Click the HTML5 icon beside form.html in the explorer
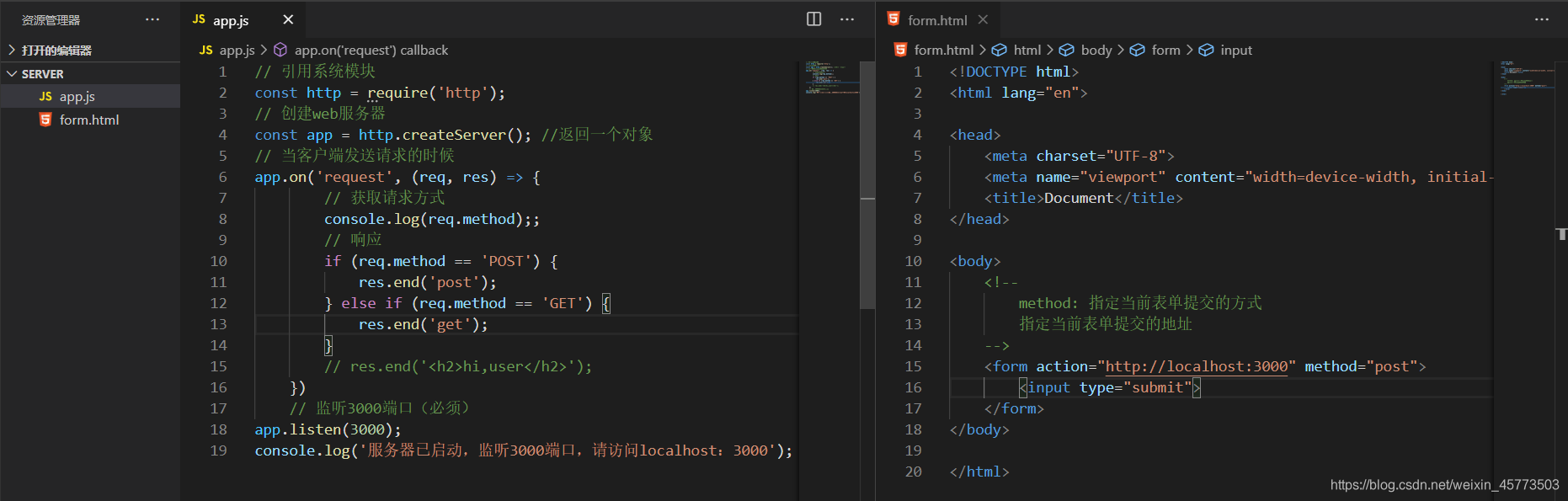Screen dimensions: 1568x501 [x=45, y=120]
